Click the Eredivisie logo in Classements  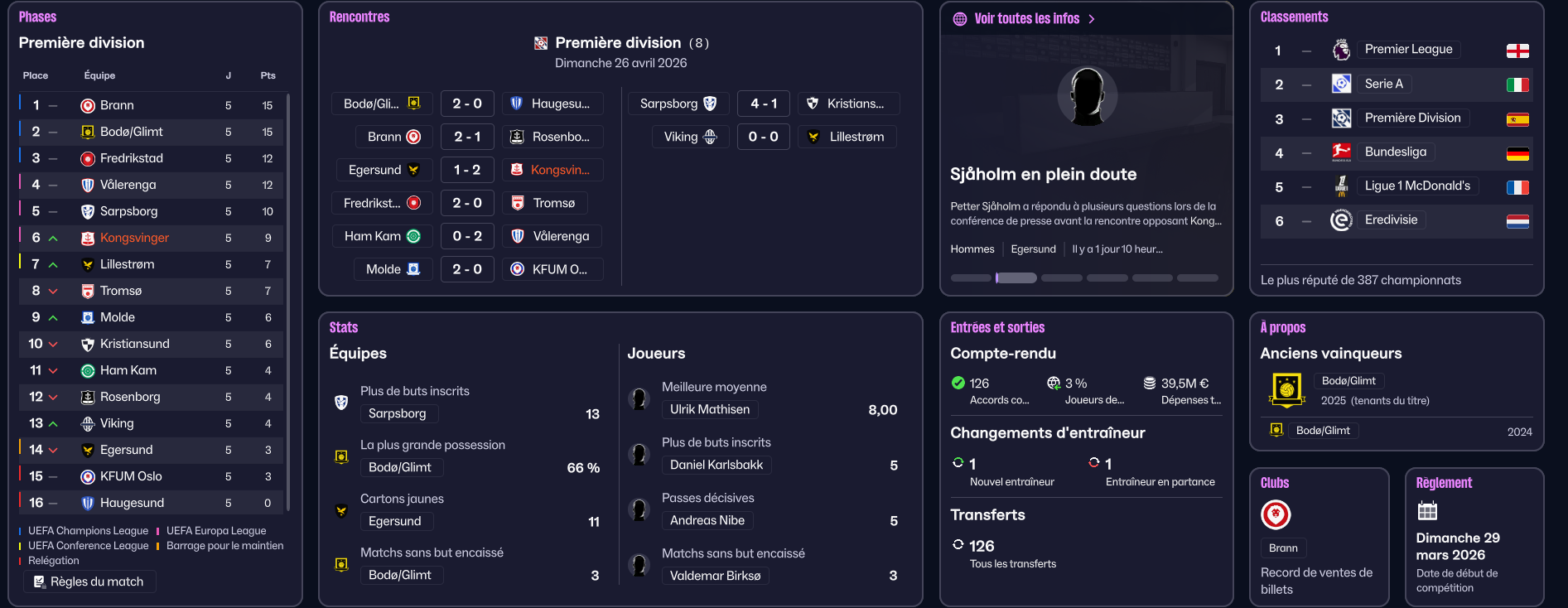click(1341, 220)
